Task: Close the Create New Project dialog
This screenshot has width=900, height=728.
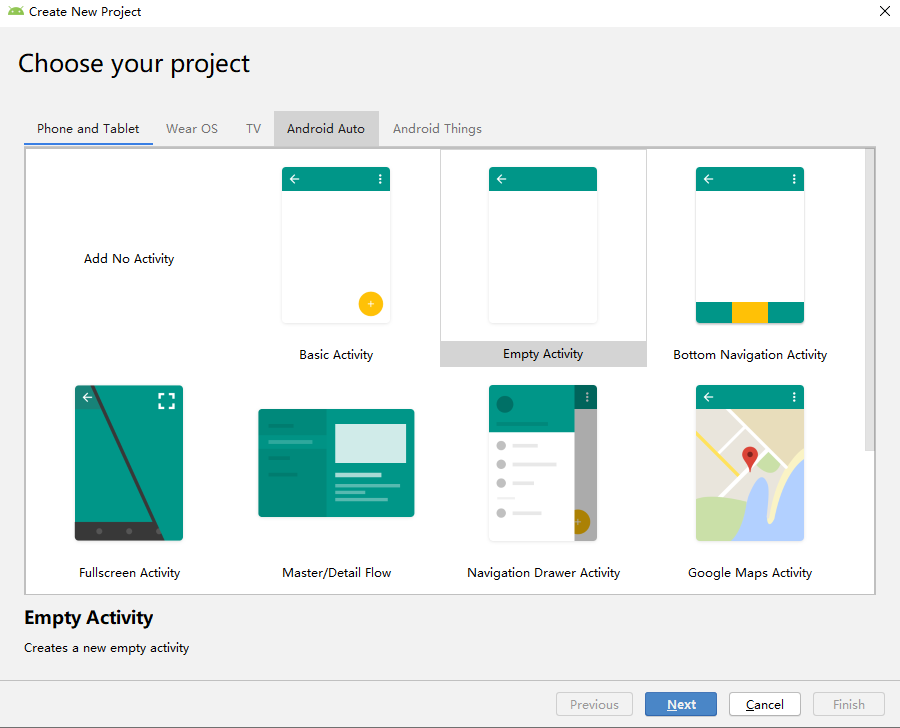Action: (x=885, y=11)
